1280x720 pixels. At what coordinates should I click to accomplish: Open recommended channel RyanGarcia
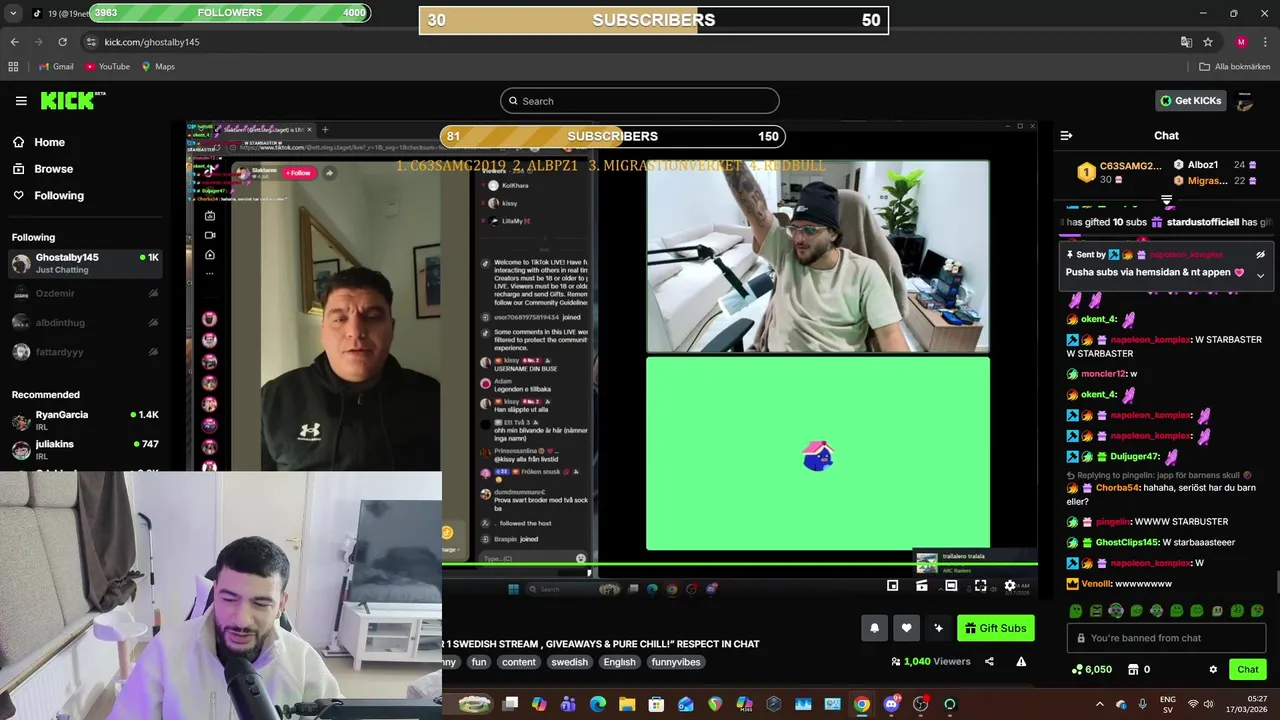pyautogui.click(x=86, y=420)
